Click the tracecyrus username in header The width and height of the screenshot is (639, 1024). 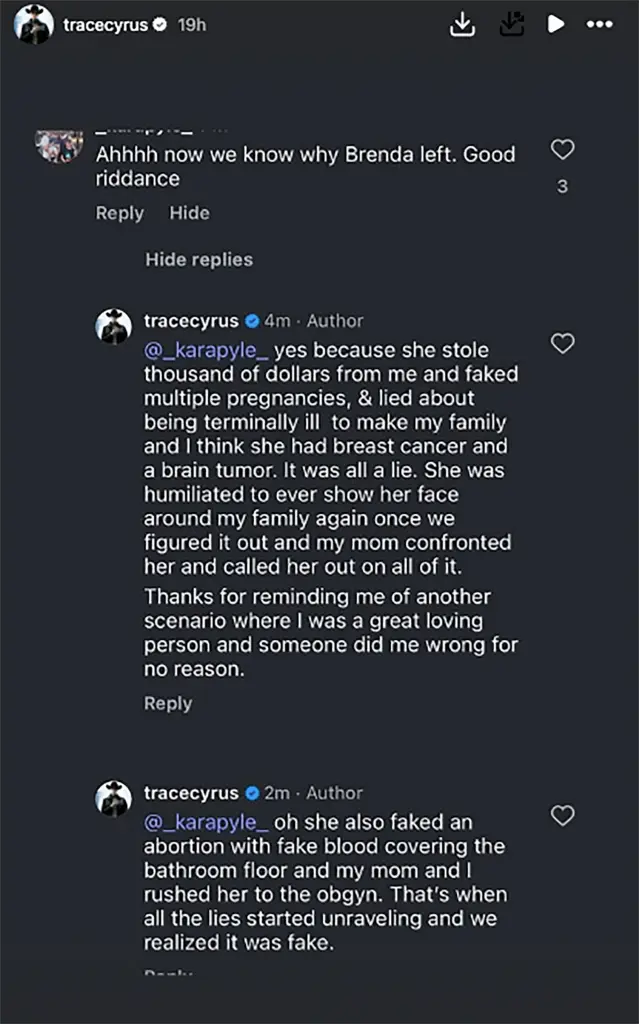click(106, 25)
